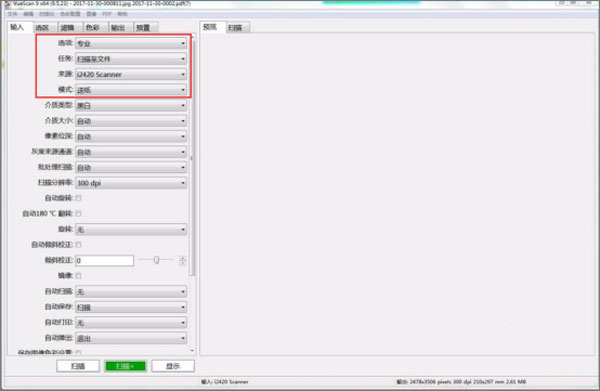Click the 倾斜校正 slider handle
Screen dimensions: 600x391
click(157, 260)
